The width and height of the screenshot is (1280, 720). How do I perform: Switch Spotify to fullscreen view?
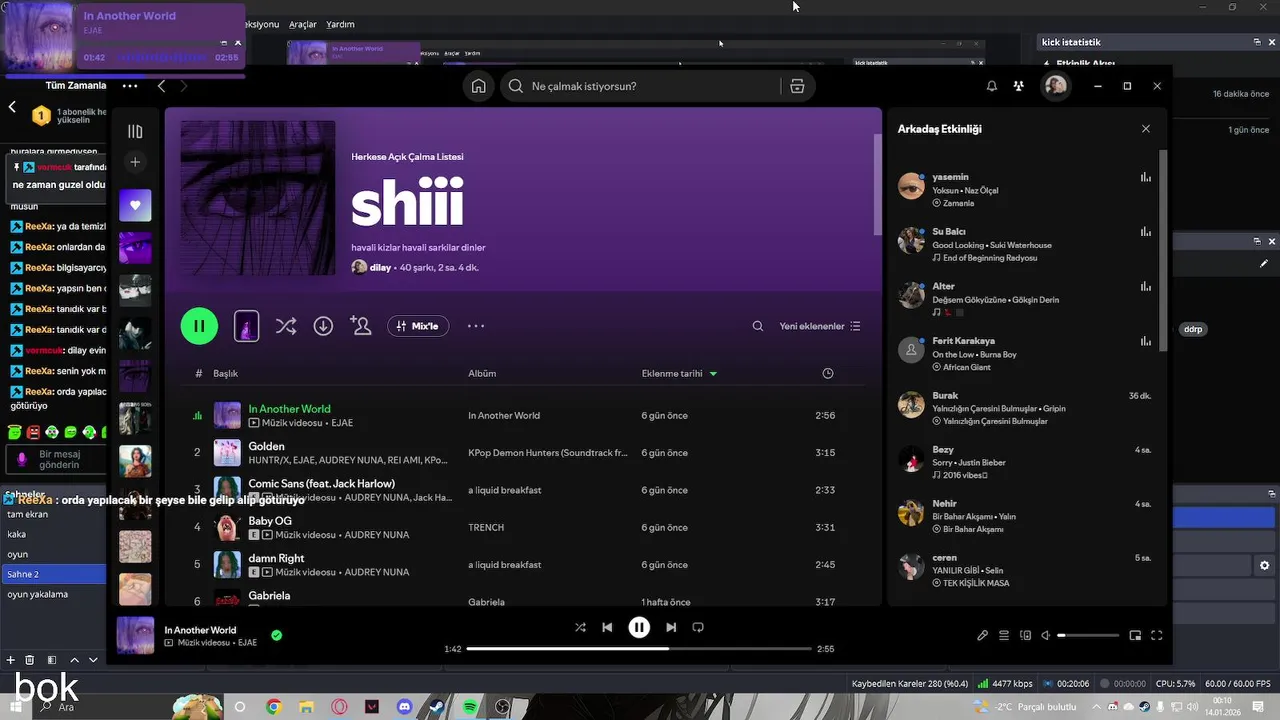click(x=1157, y=635)
